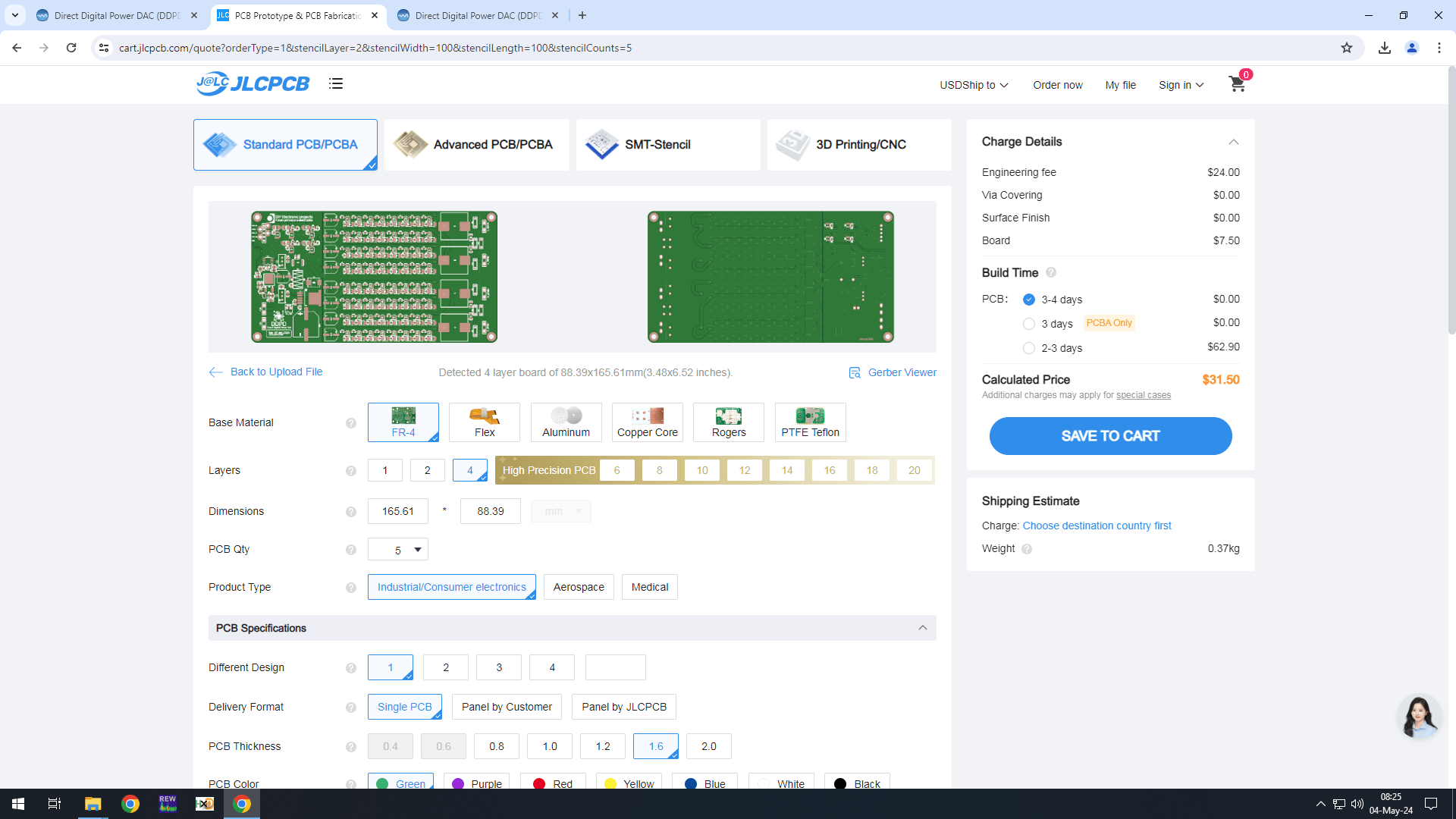Open My file in the header
1456x819 pixels.
click(x=1121, y=85)
